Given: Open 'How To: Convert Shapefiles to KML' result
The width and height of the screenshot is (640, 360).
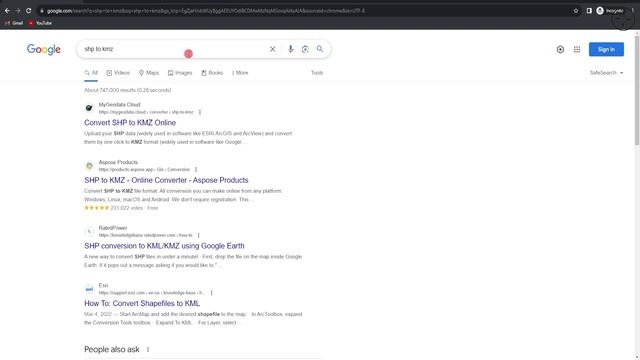Looking at the screenshot, I should (142, 303).
